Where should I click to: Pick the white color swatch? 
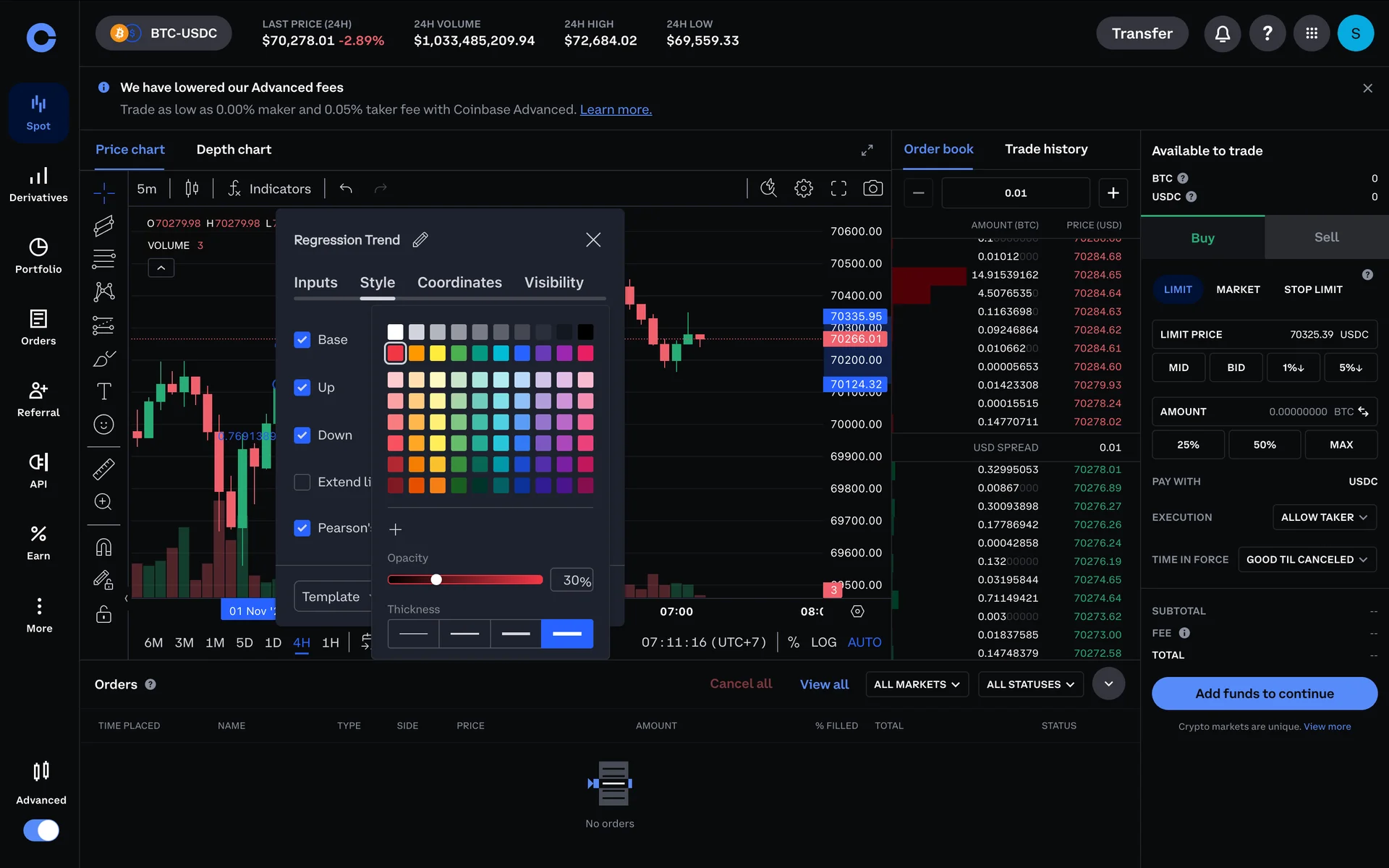pyautogui.click(x=395, y=332)
